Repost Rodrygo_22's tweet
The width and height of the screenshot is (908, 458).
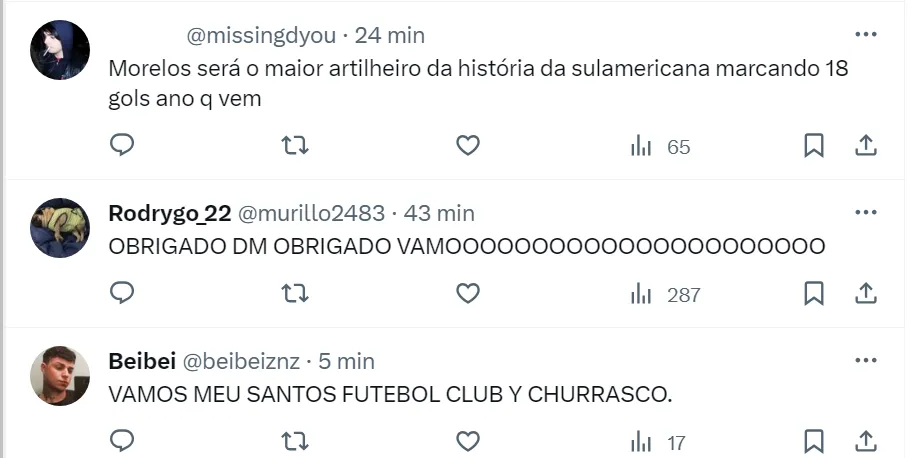click(x=295, y=294)
